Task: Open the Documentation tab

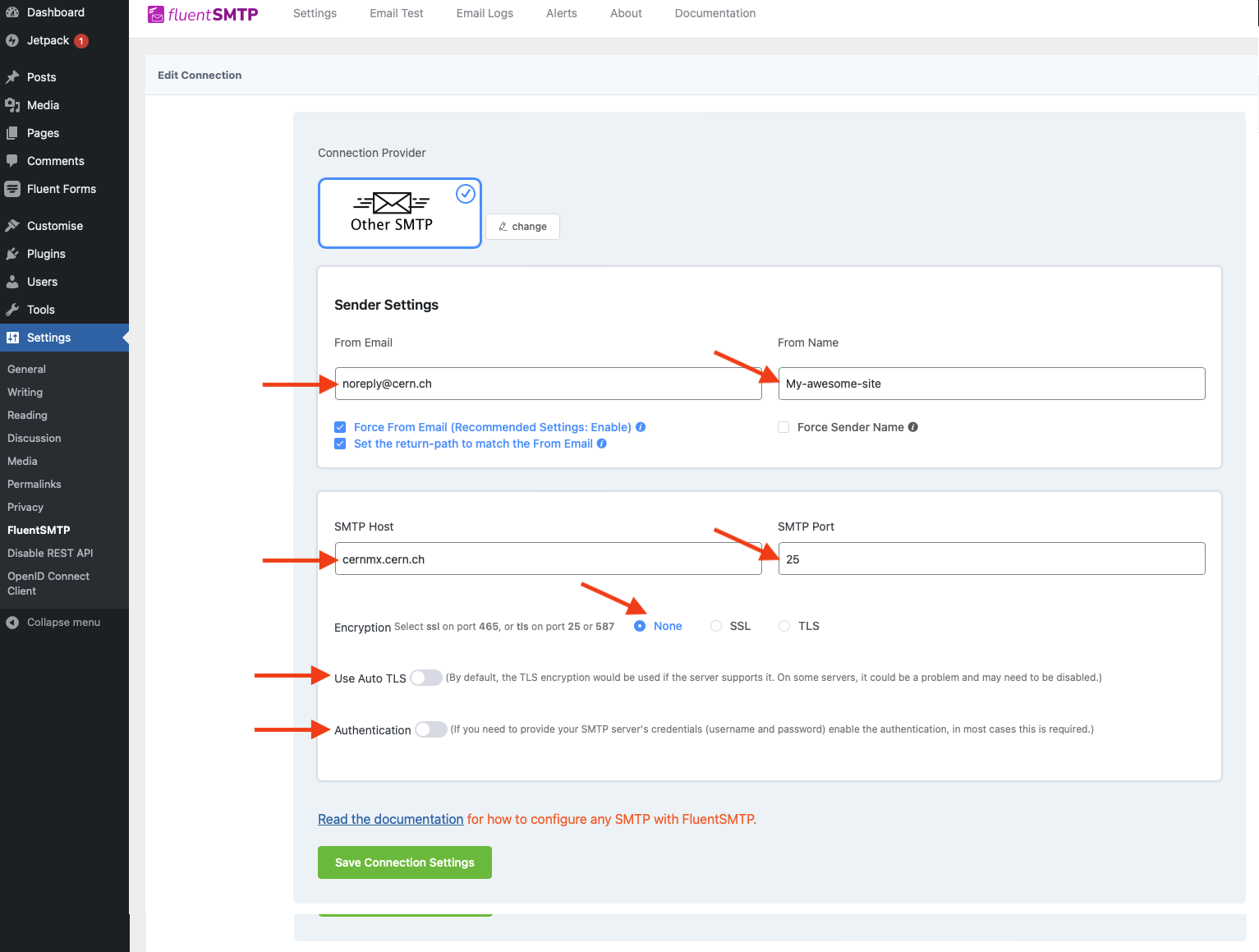Action: click(715, 13)
